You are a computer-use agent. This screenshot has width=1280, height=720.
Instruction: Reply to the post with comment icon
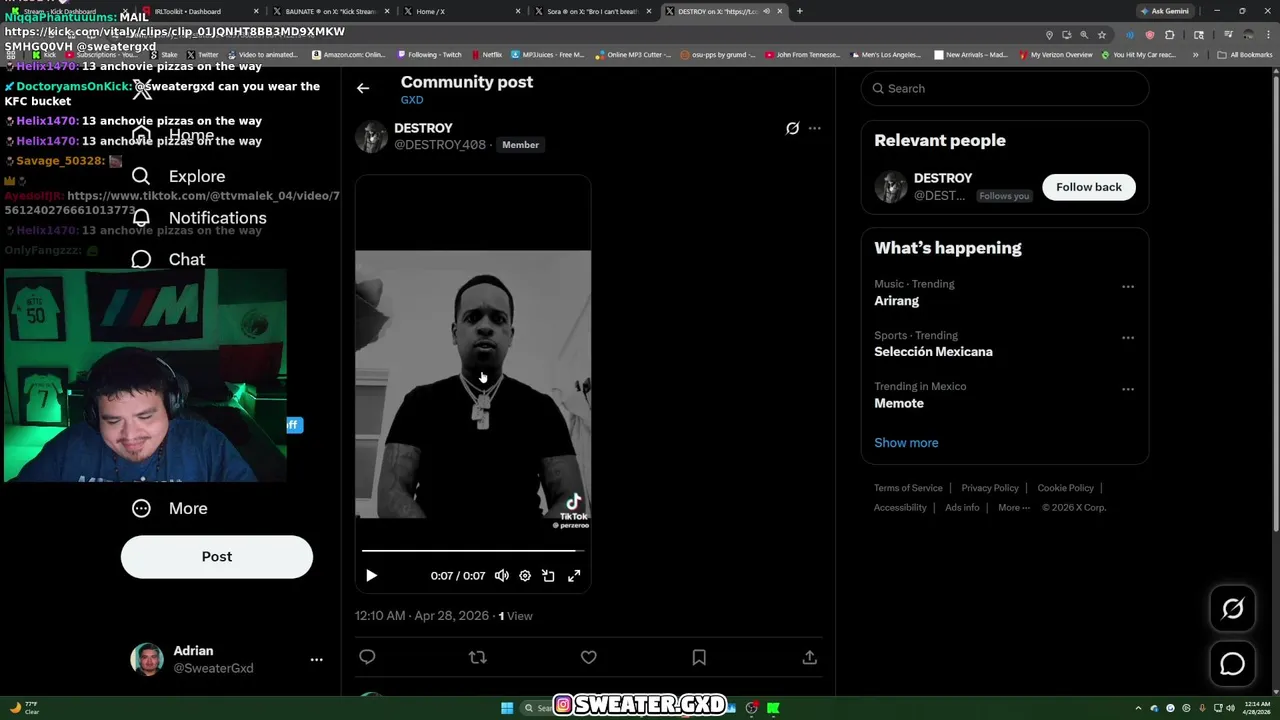coord(367,657)
